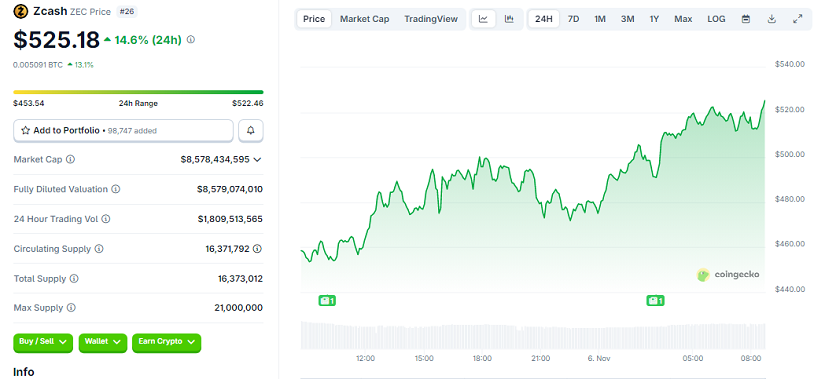The width and height of the screenshot is (825, 379).
Task: Select the Market Cap chart tab
Action: (365, 19)
